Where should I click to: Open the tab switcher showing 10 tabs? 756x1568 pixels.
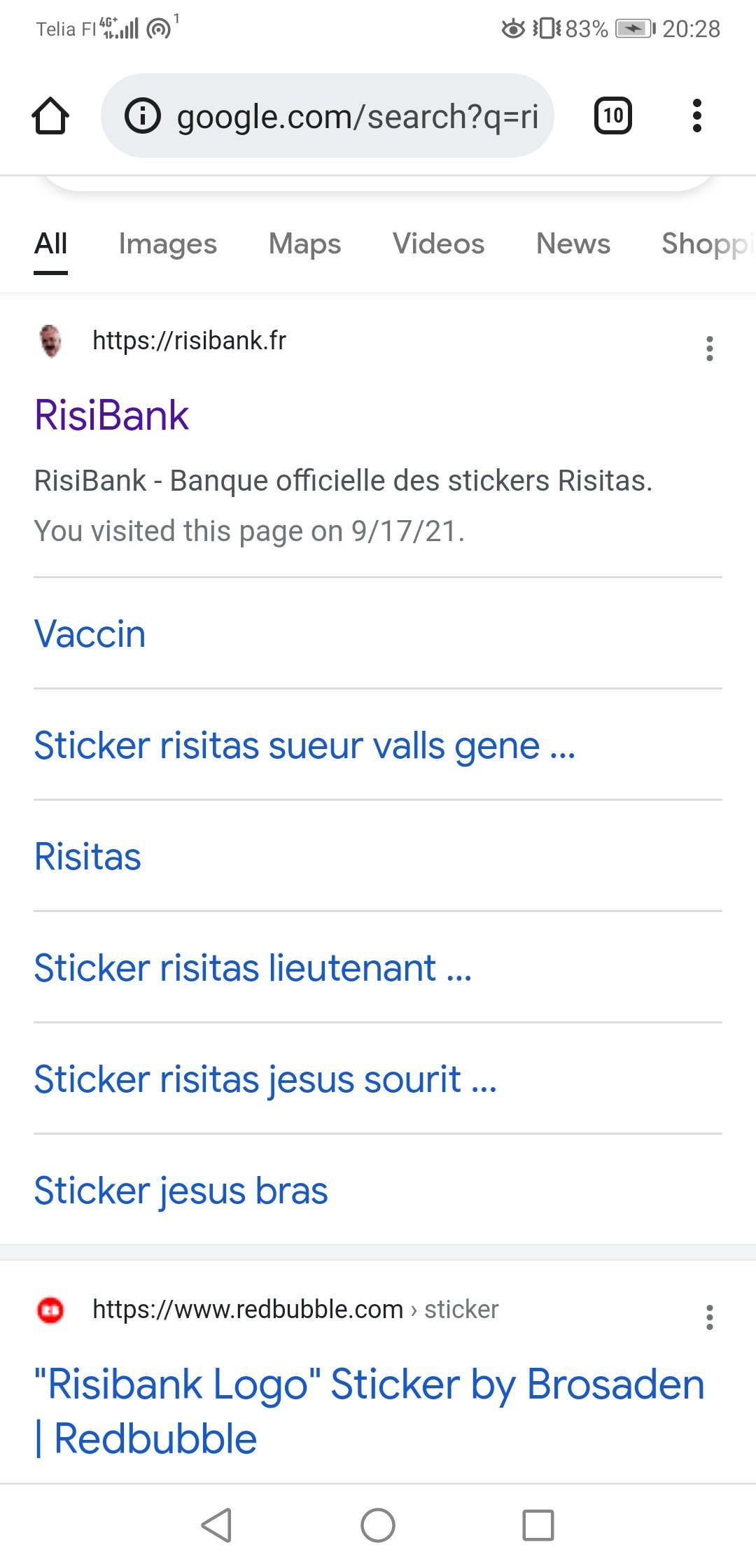click(612, 115)
